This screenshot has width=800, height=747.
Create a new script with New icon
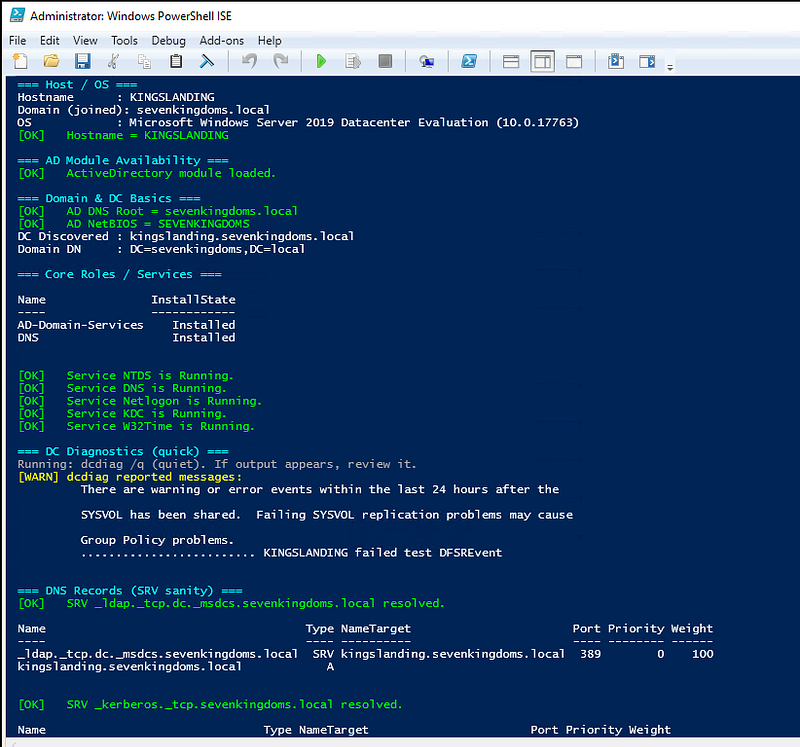(20, 62)
